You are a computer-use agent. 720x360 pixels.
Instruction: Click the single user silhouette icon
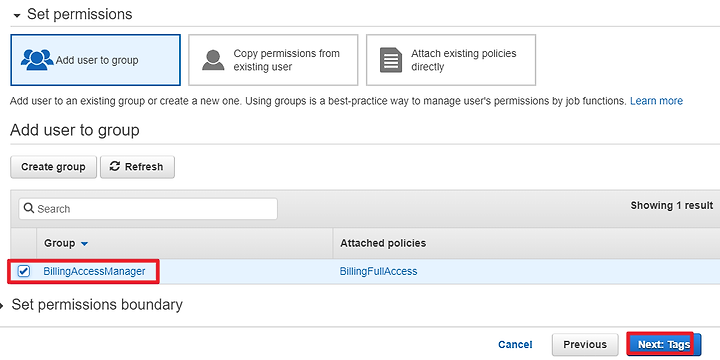click(213, 60)
